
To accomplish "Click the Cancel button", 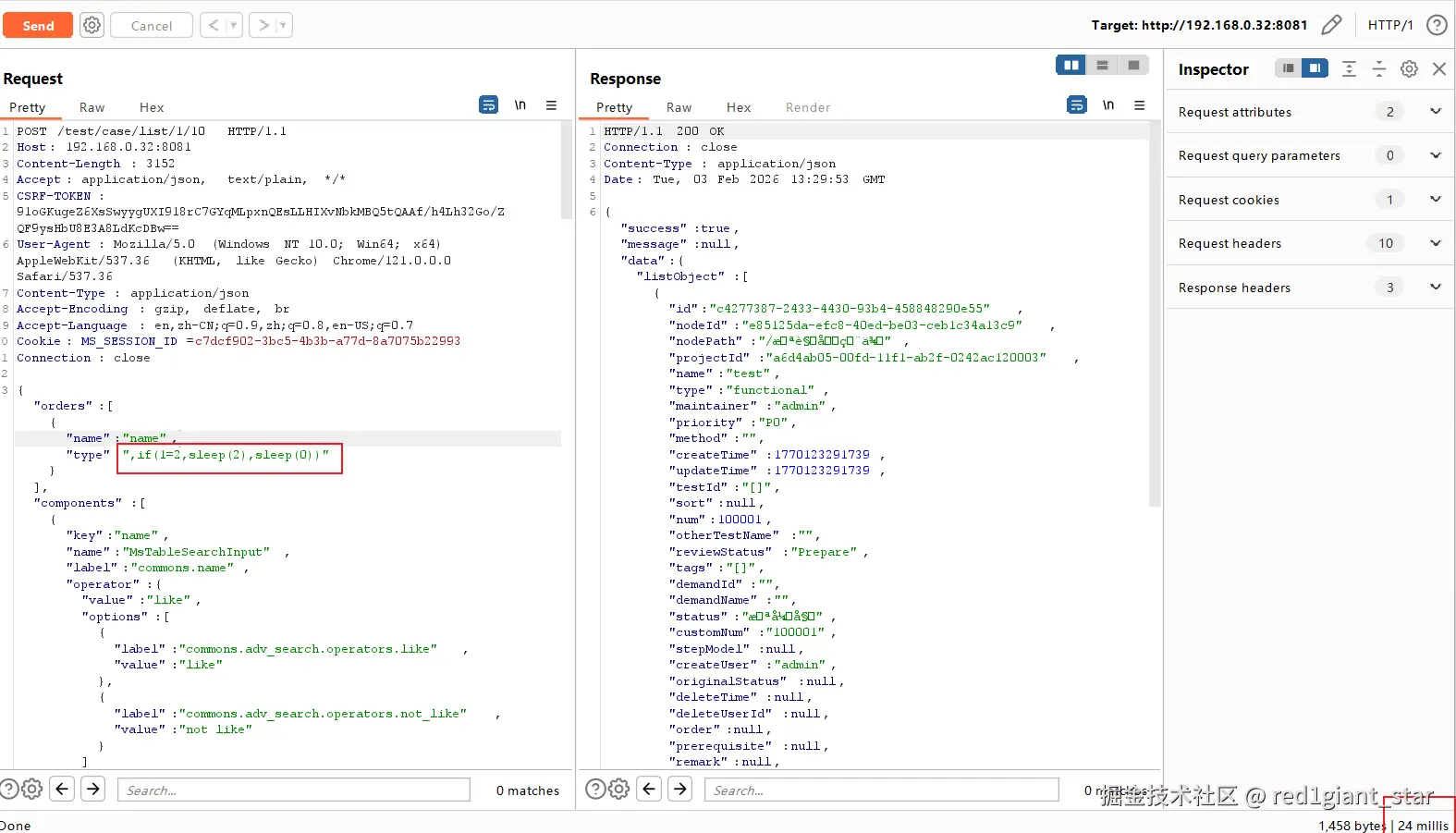I will pos(152,25).
